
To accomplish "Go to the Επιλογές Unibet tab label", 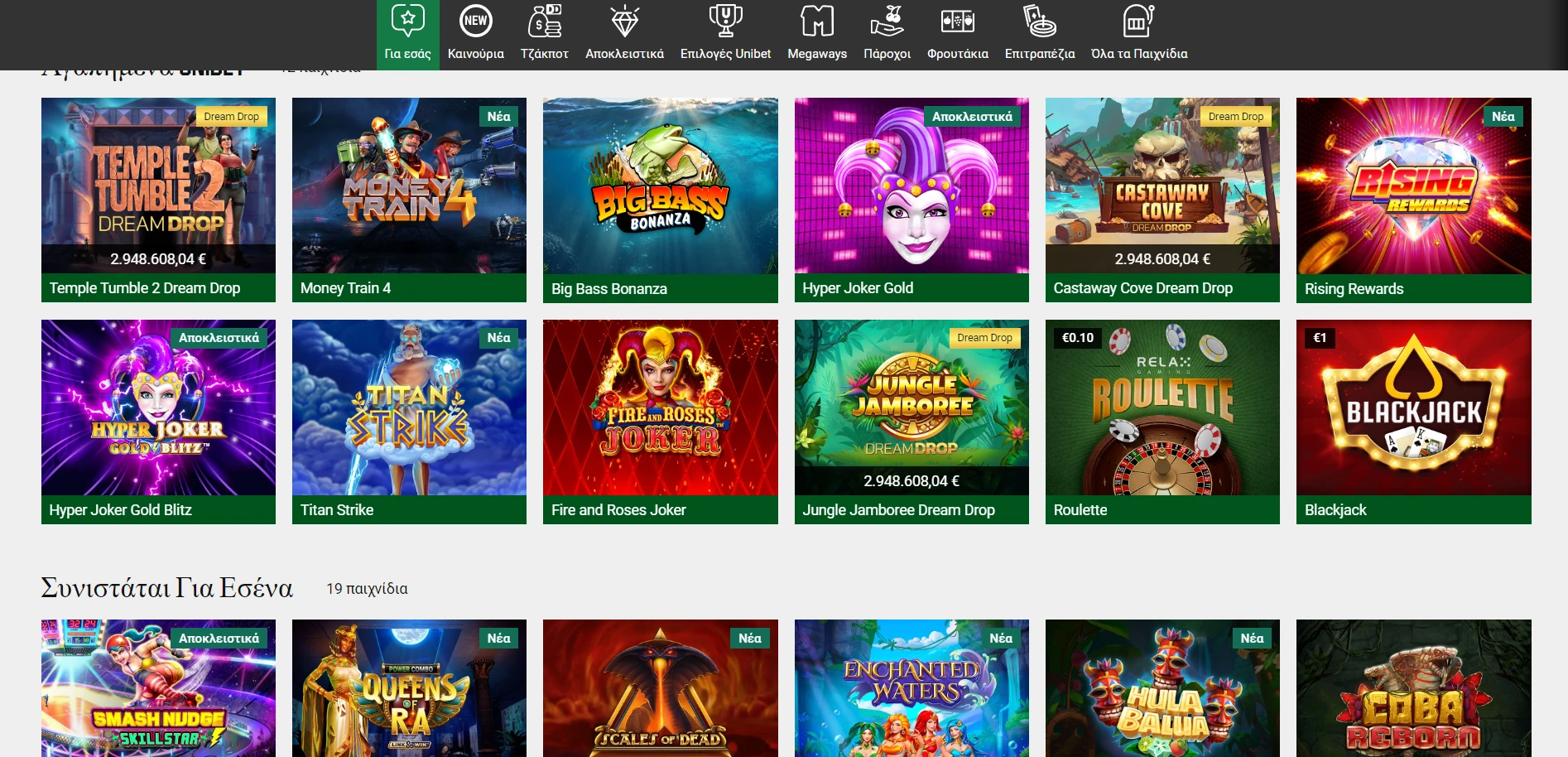I will 725,54.
